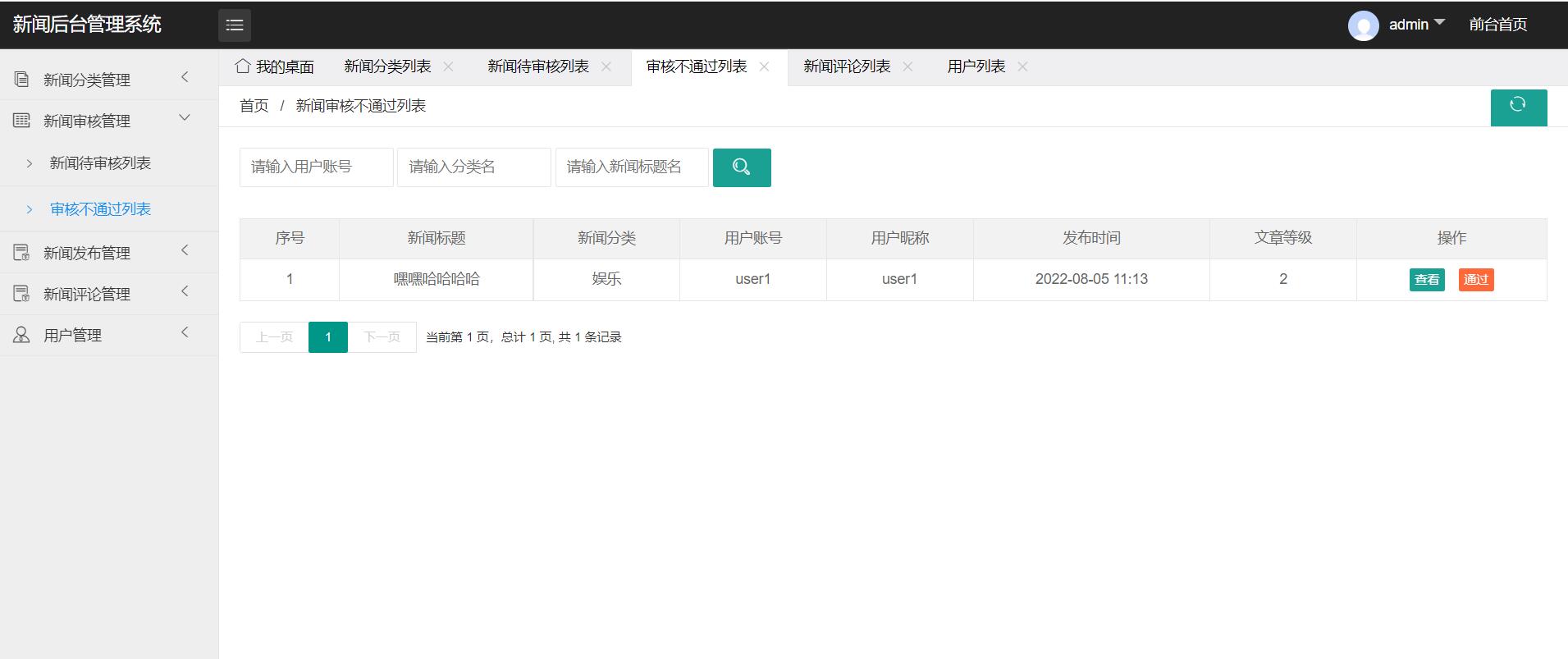Select page 1 in pagination
Screen dimensions: 1568x659
click(328, 337)
